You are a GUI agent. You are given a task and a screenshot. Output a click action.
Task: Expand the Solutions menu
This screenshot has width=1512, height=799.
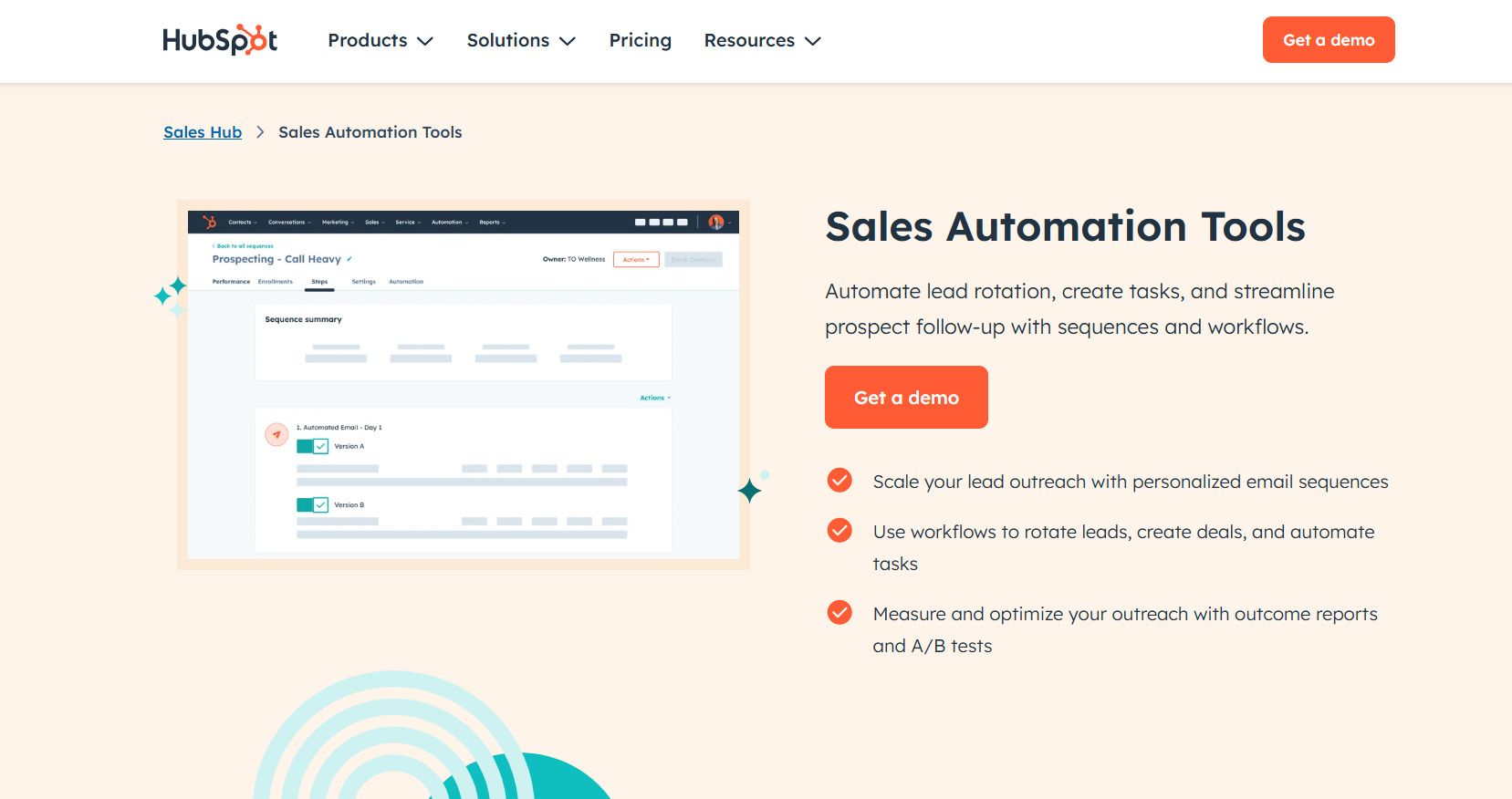tap(521, 40)
